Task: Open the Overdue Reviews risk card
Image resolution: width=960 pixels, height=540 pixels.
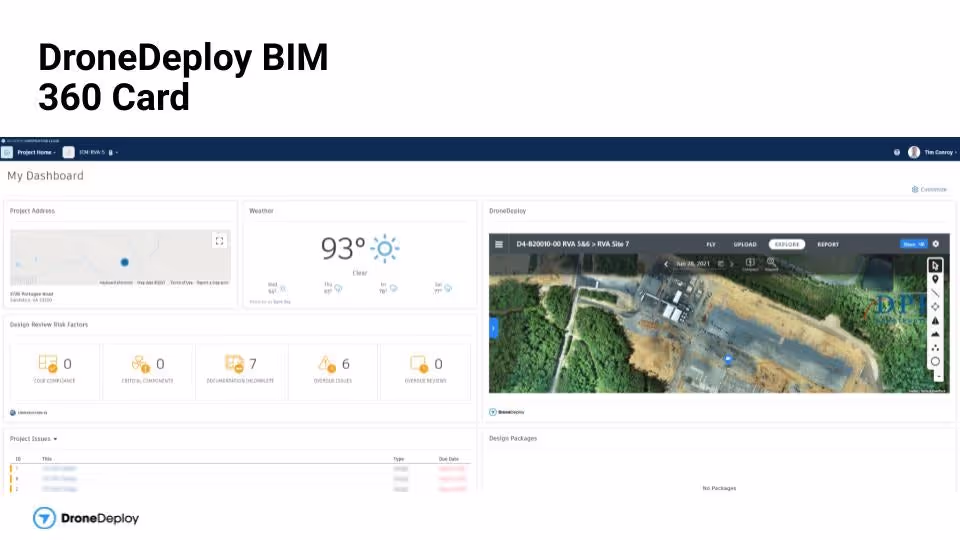Action: (x=426, y=370)
